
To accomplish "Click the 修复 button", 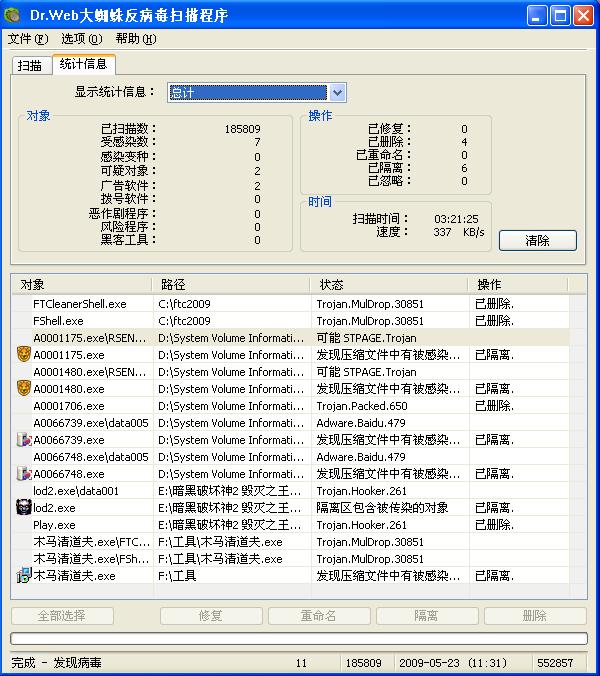I will 211,616.
